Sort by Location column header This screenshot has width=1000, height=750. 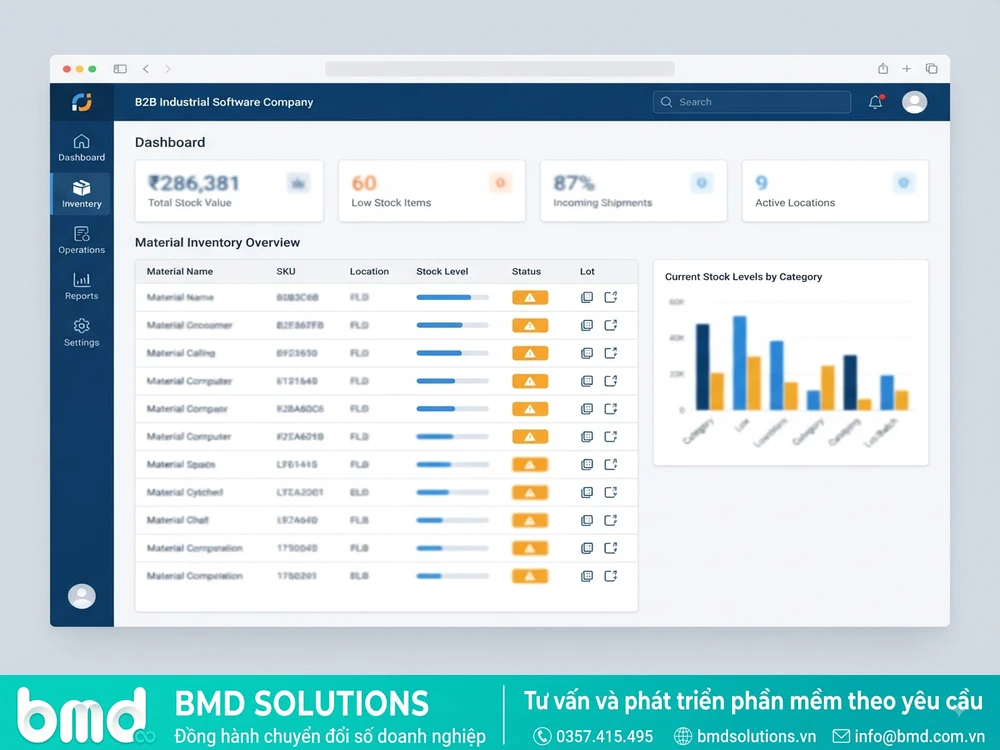coord(369,271)
